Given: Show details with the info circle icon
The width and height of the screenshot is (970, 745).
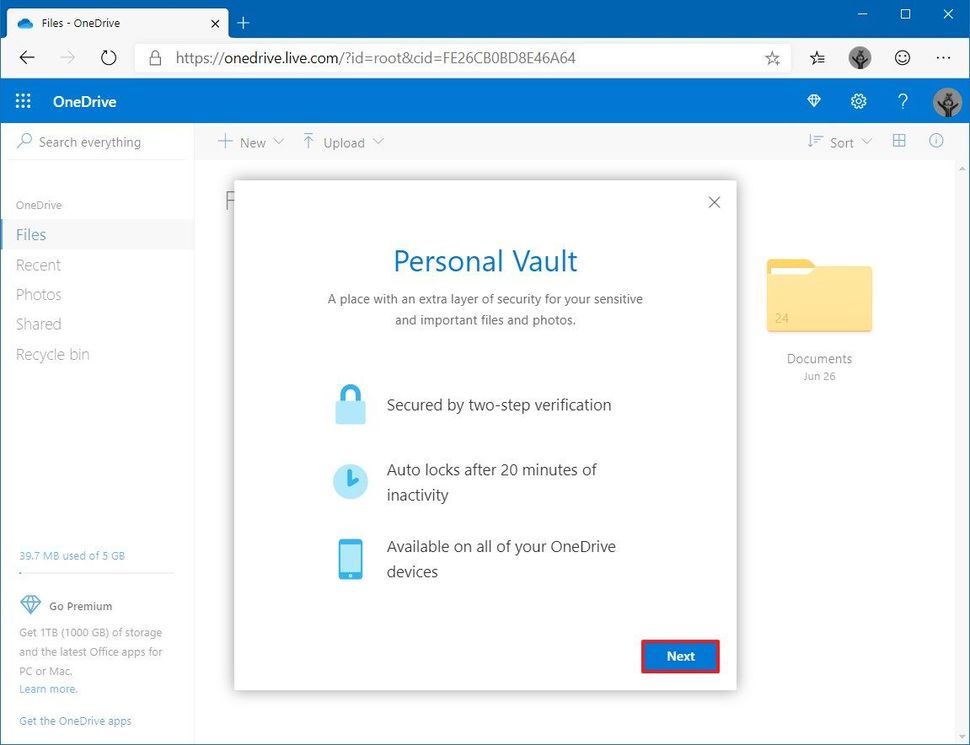Looking at the screenshot, I should coord(936,141).
